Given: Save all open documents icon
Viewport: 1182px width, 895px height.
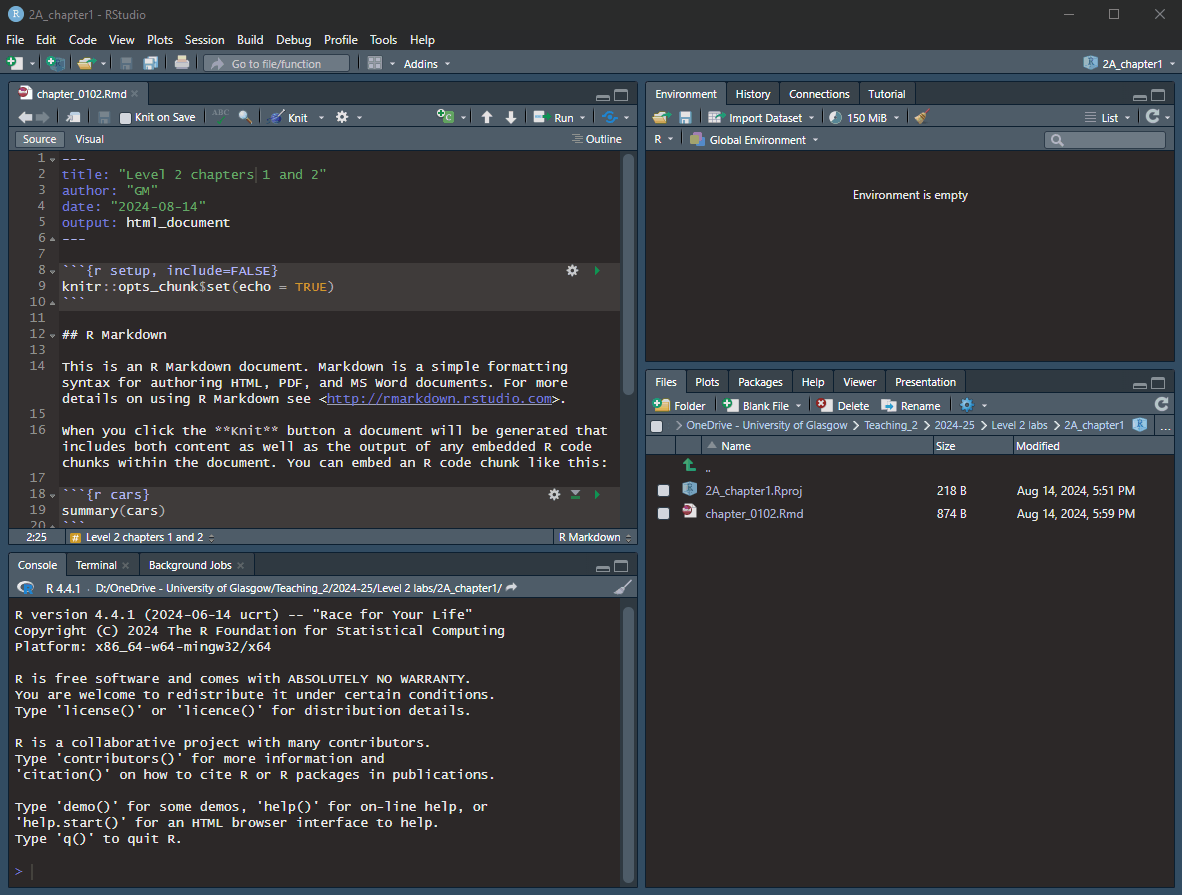Looking at the screenshot, I should tap(151, 63).
